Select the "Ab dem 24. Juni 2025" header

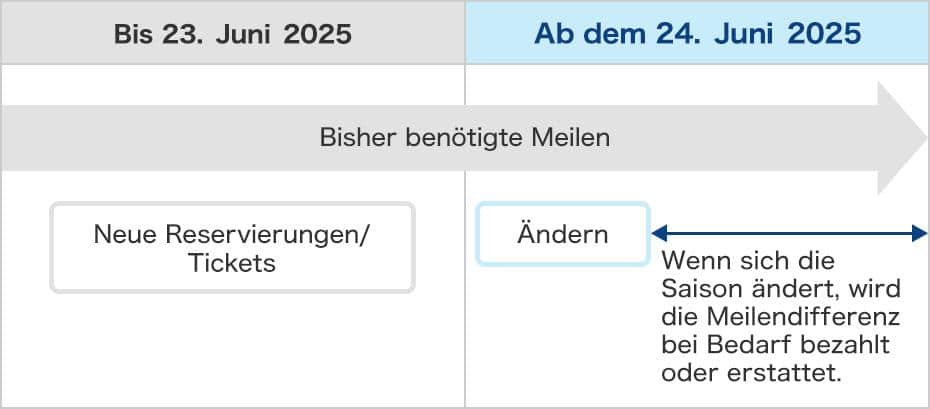click(697, 34)
